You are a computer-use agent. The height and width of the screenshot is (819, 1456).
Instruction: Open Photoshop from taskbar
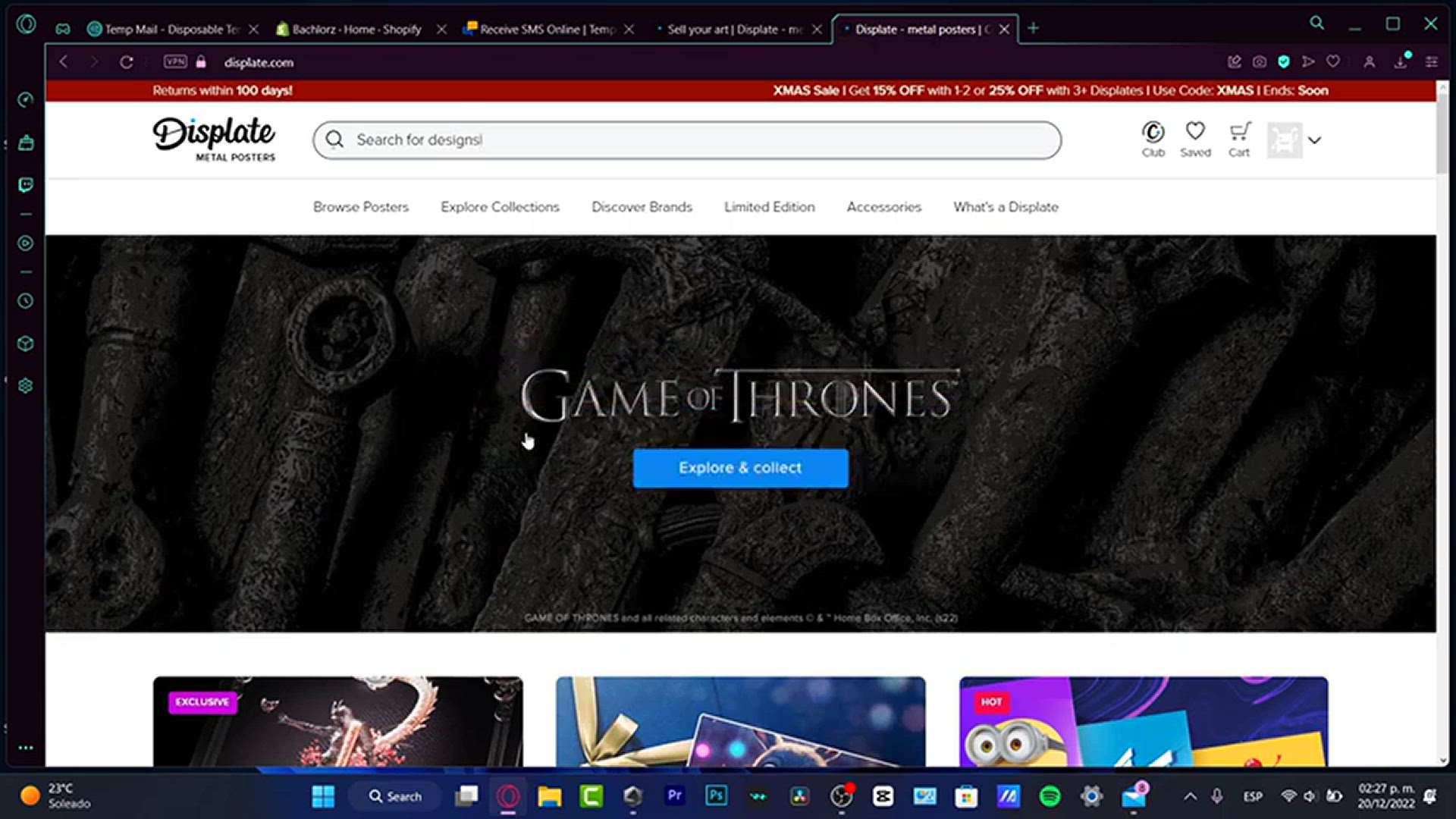click(x=716, y=795)
